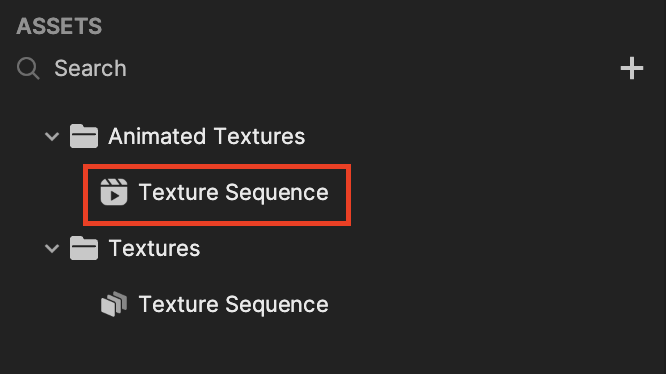Click blank row space beside Textures folder

tap(433, 248)
